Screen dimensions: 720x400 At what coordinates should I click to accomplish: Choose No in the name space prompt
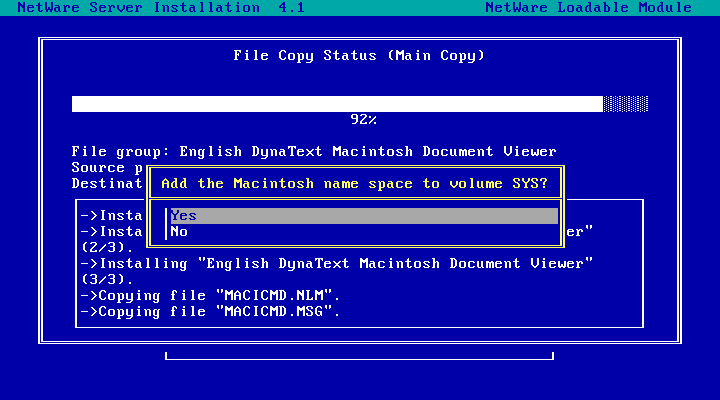(x=364, y=232)
